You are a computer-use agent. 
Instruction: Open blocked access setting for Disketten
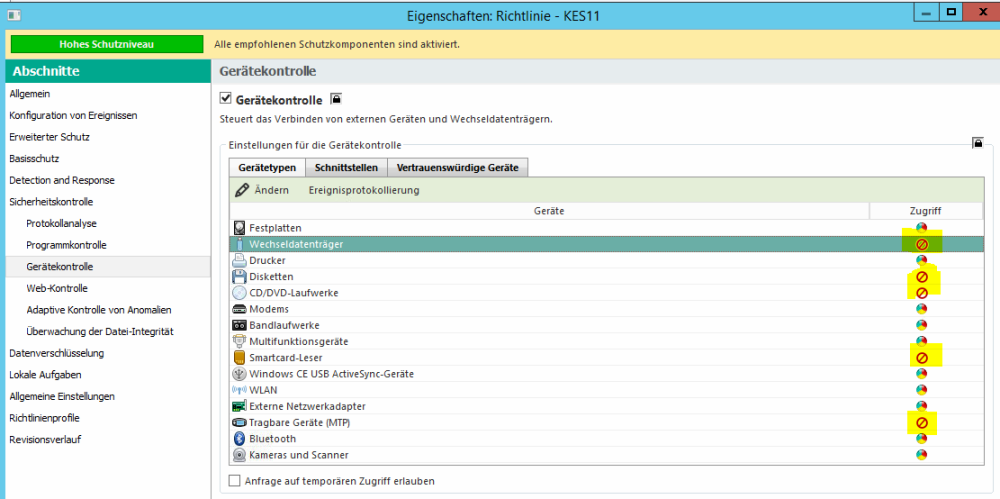(x=921, y=277)
